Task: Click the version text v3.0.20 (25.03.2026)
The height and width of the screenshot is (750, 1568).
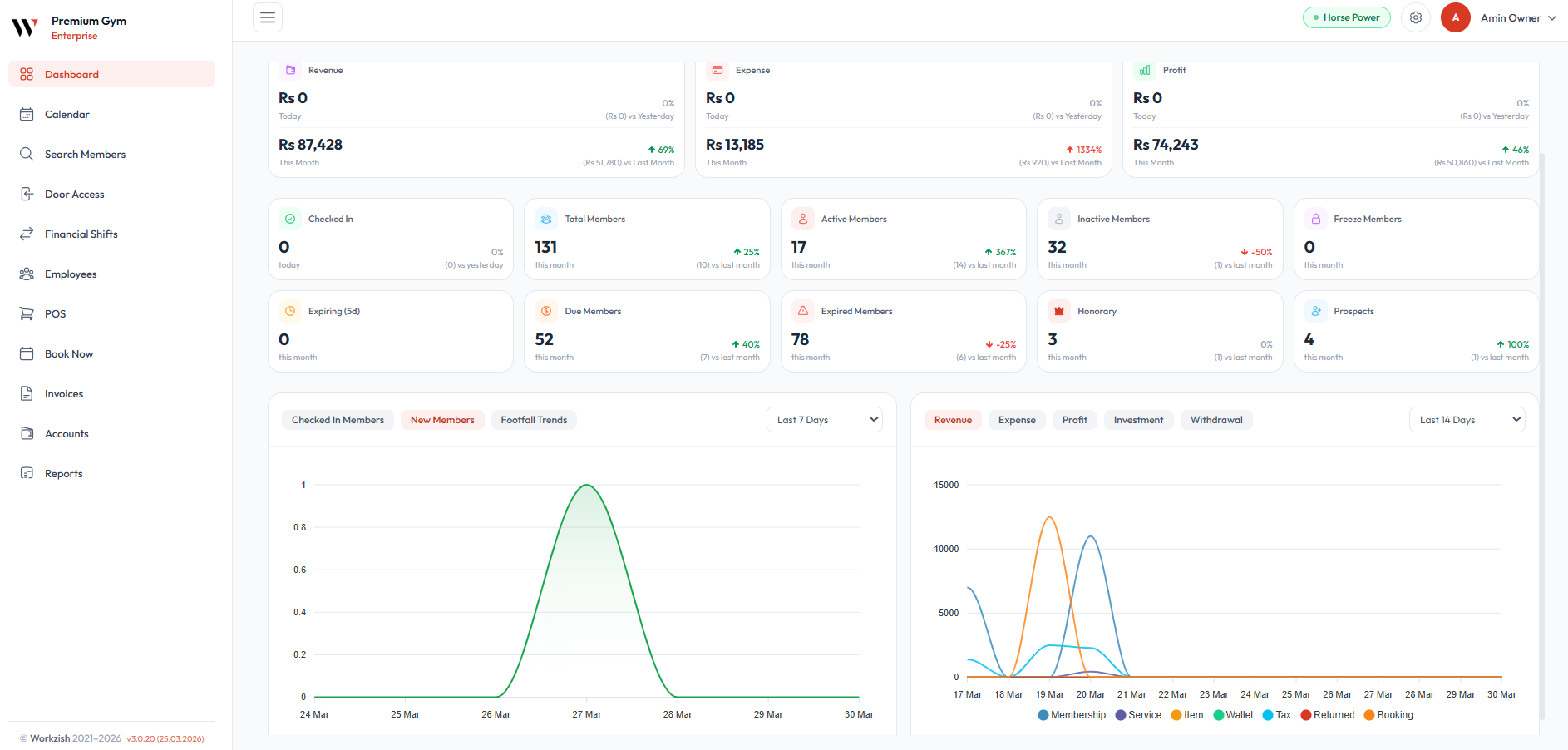Action: pyautogui.click(x=165, y=738)
